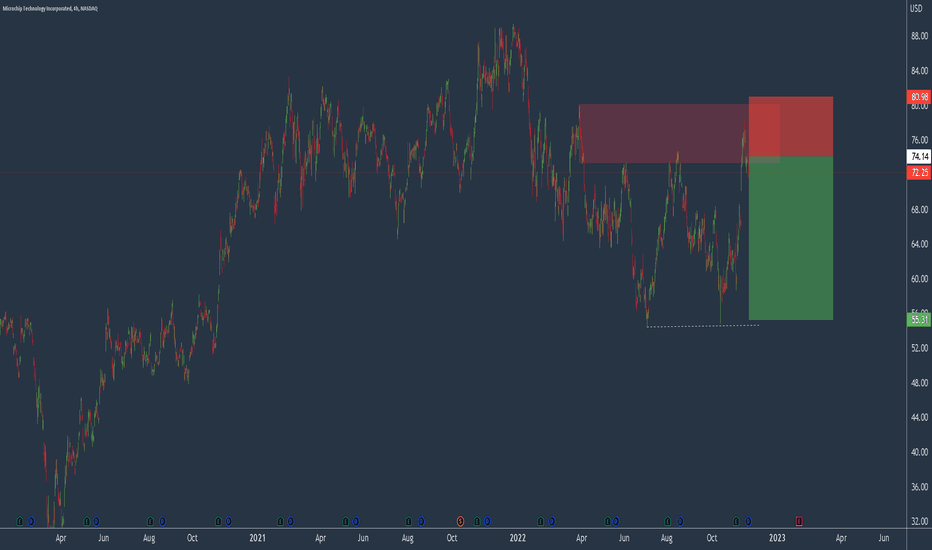Open the USD currency selector

(x=916, y=8)
